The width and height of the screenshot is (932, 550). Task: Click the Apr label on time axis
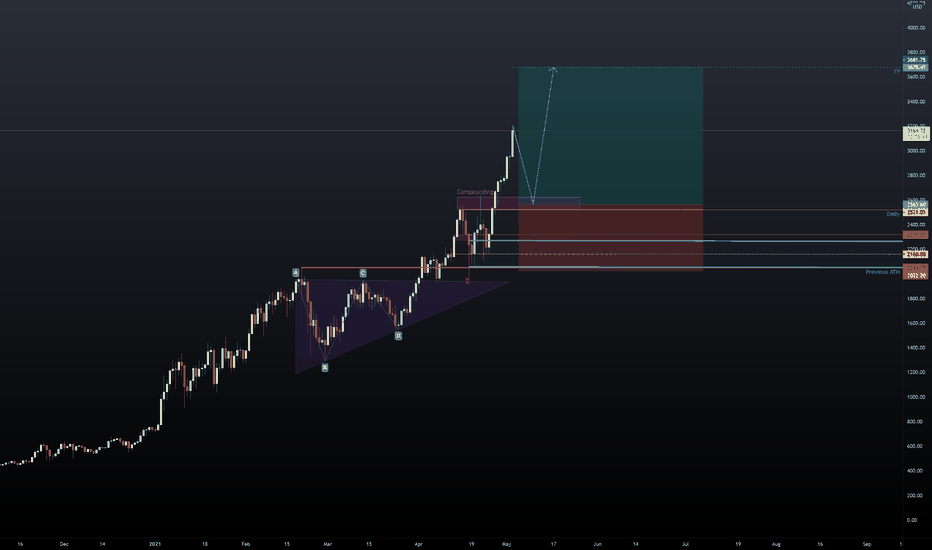[x=418, y=544]
